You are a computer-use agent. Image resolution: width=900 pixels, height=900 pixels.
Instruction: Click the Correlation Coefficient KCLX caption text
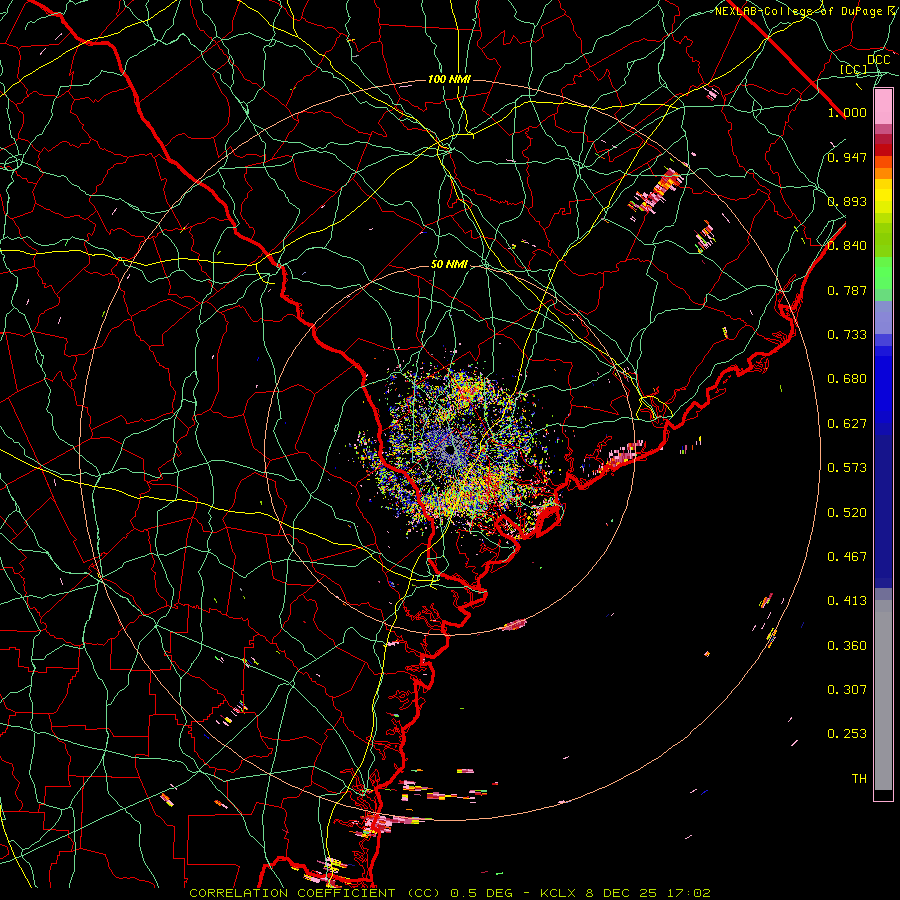pos(450,893)
